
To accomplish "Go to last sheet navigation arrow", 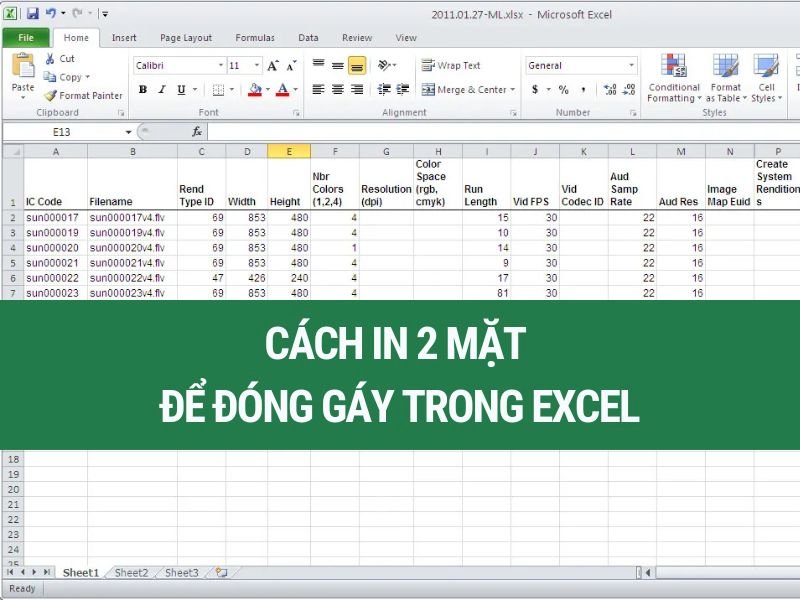I will [x=47, y=572].
